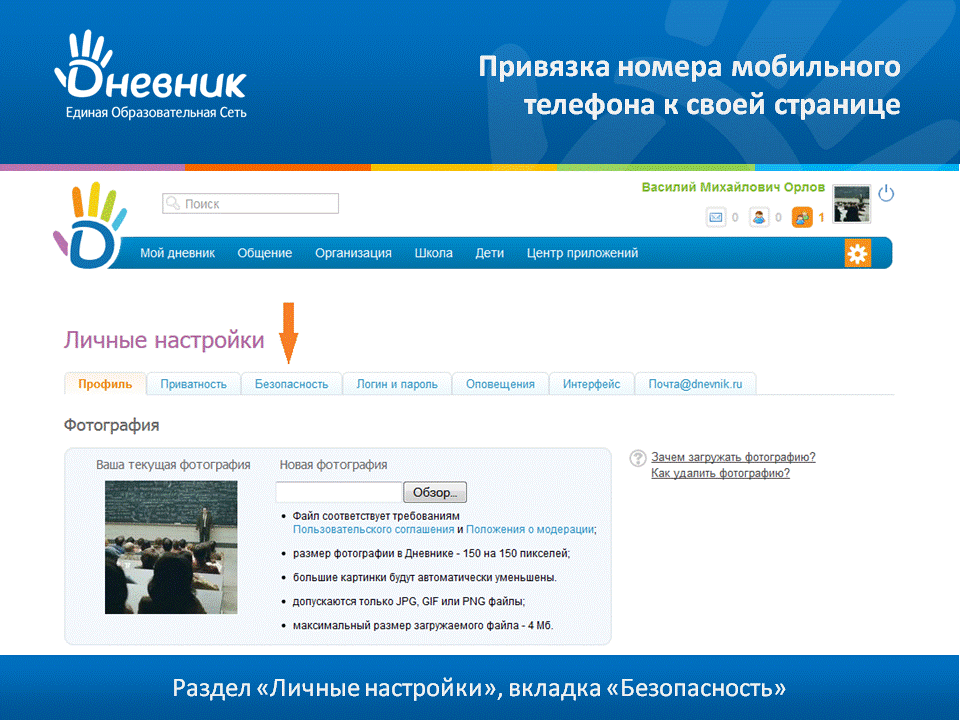Click the Новая фотография label
The height and width of the screenshot is (720, 960).
(333, 465)
